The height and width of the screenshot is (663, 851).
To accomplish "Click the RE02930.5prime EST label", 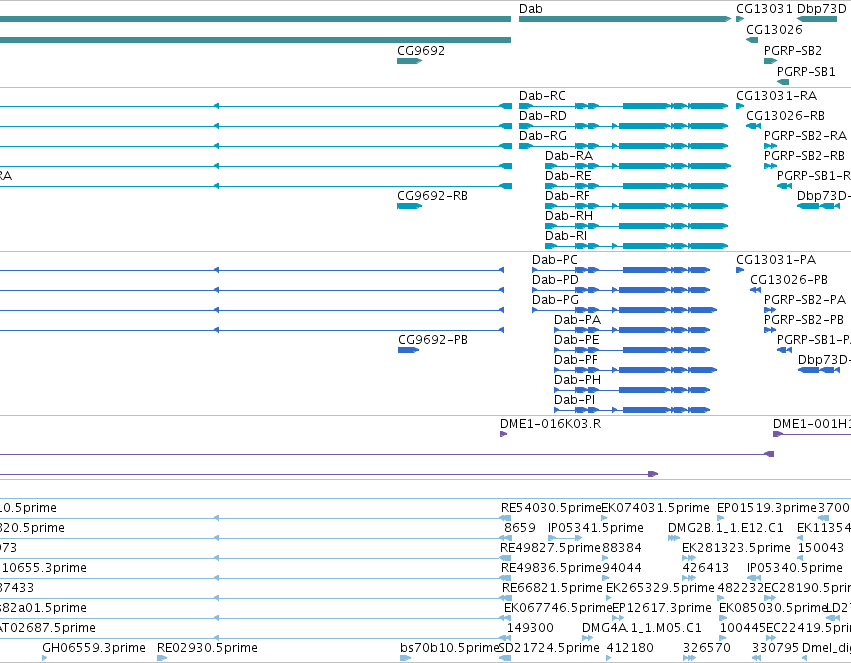I will click(207, 648).
